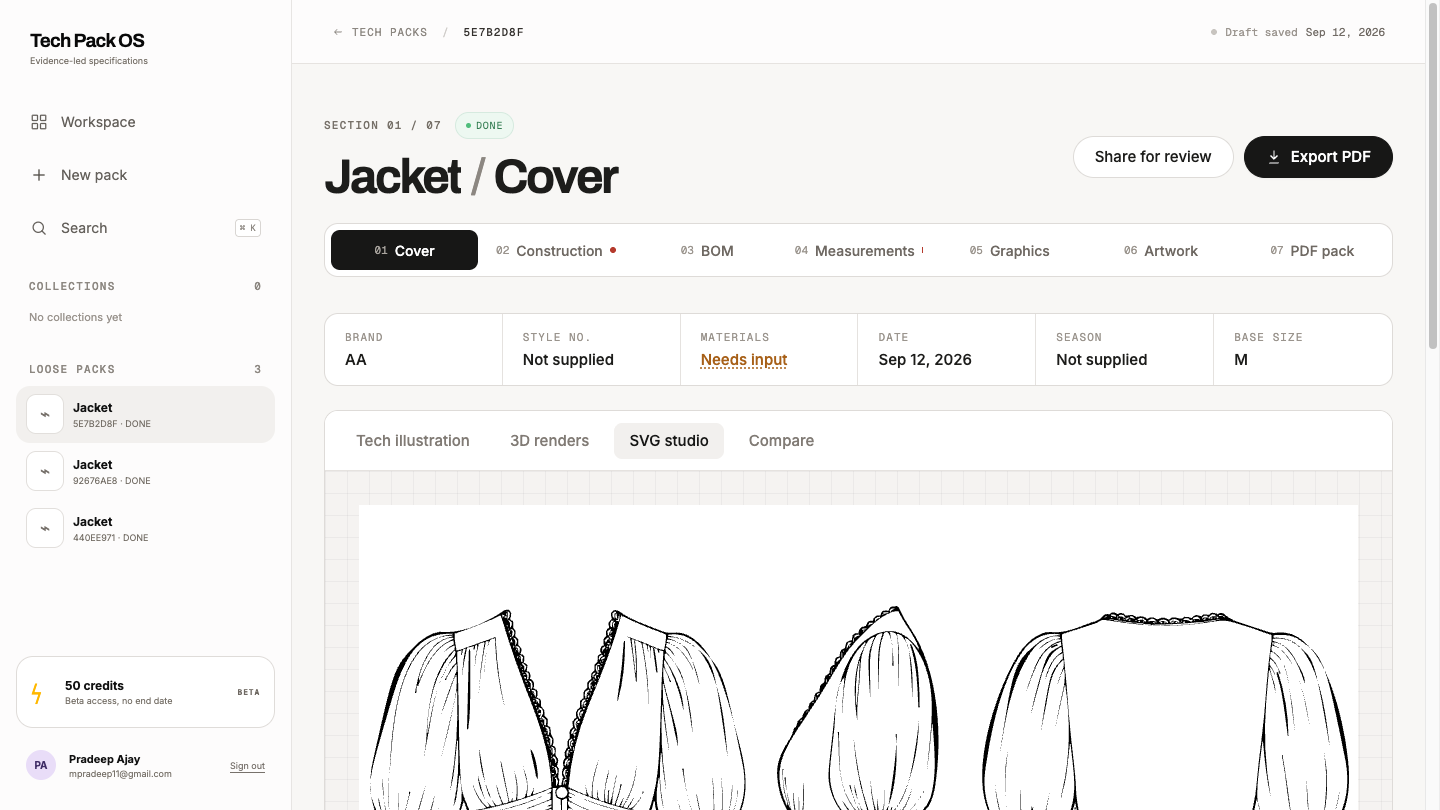Open the 04 Measurements tab
1440x810 pixels.
click(x=859, y=250)
